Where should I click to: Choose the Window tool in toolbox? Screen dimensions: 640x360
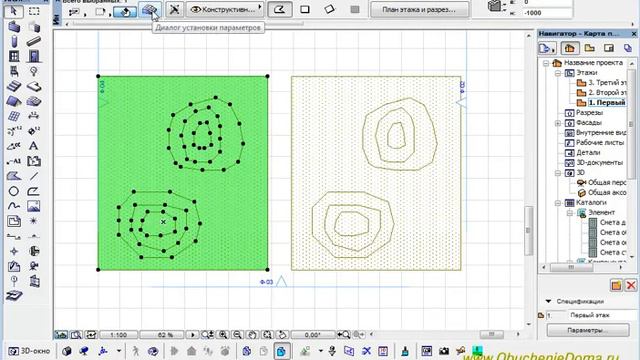tap(14, 56)
